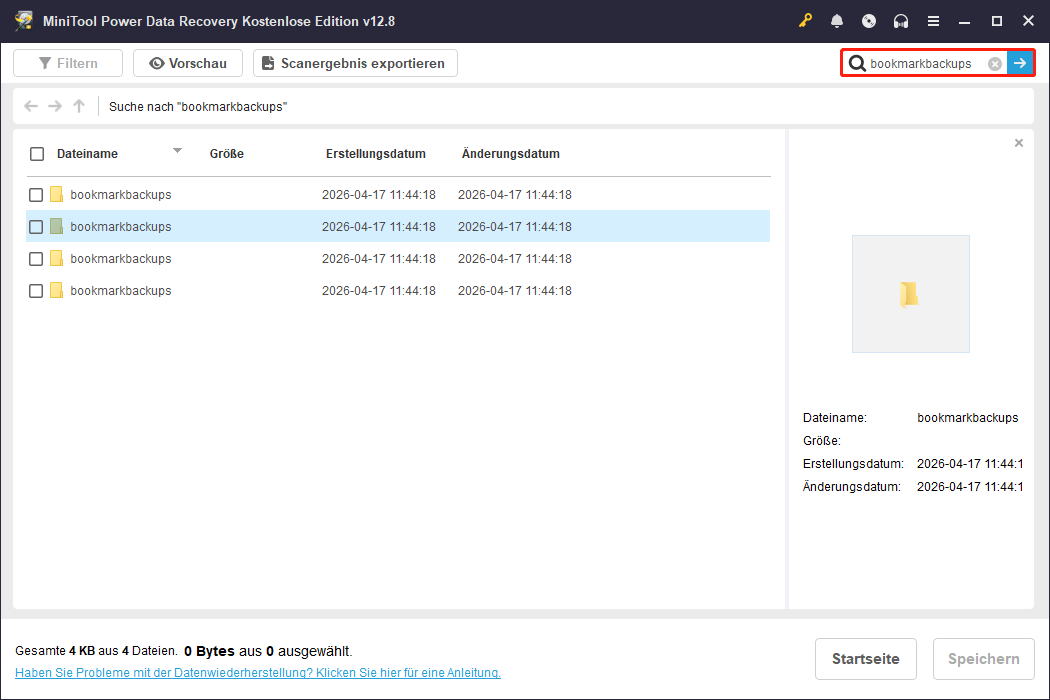Click Scanergebnis exportieren button

click(x=355, y=63)
